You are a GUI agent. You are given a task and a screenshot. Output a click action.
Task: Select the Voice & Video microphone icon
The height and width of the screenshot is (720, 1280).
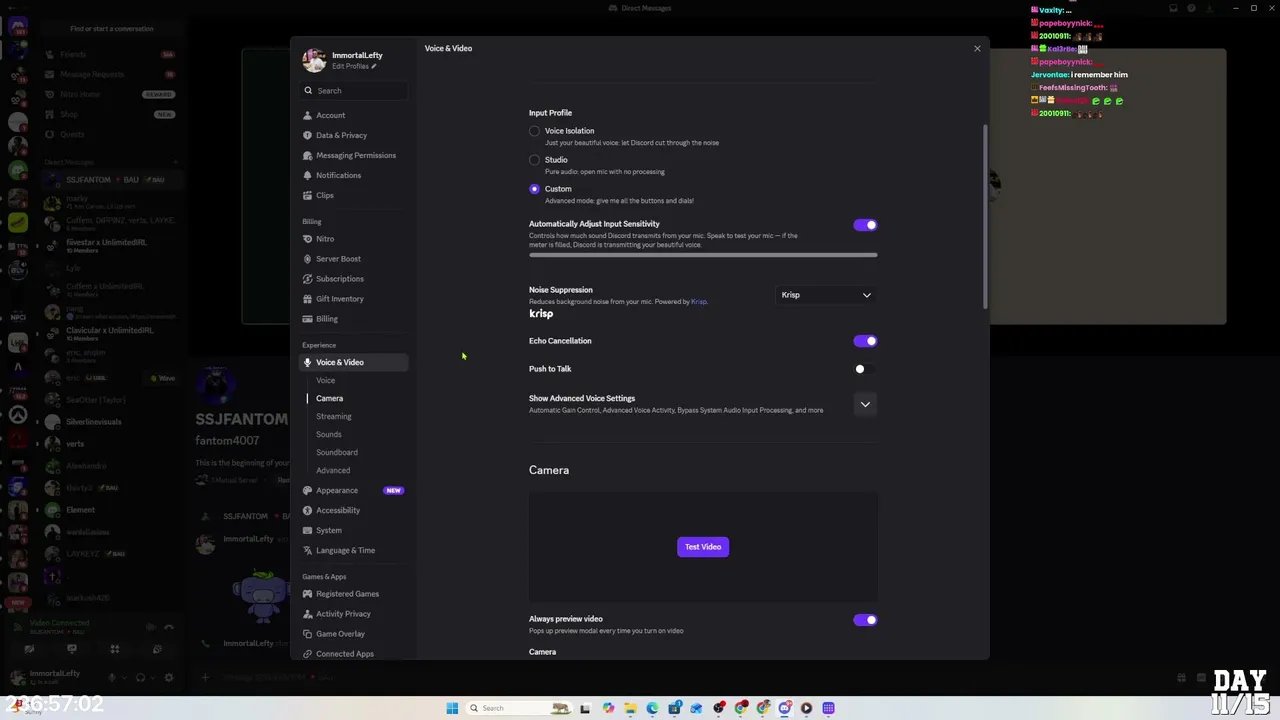point(308,362)
